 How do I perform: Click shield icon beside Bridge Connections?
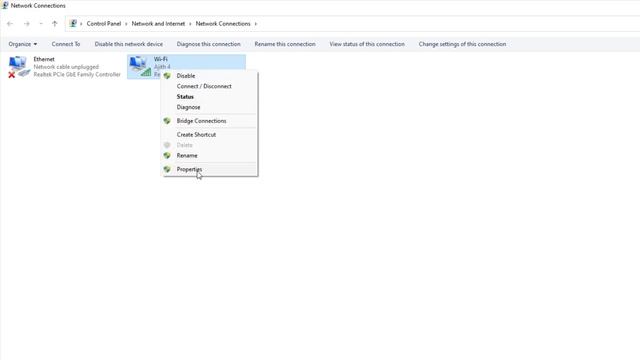pos(167,121)
